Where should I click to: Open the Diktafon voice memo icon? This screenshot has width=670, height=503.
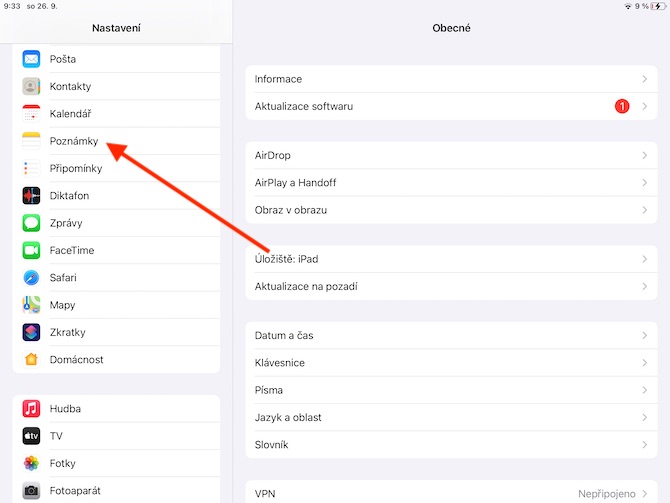pos(31,196)
